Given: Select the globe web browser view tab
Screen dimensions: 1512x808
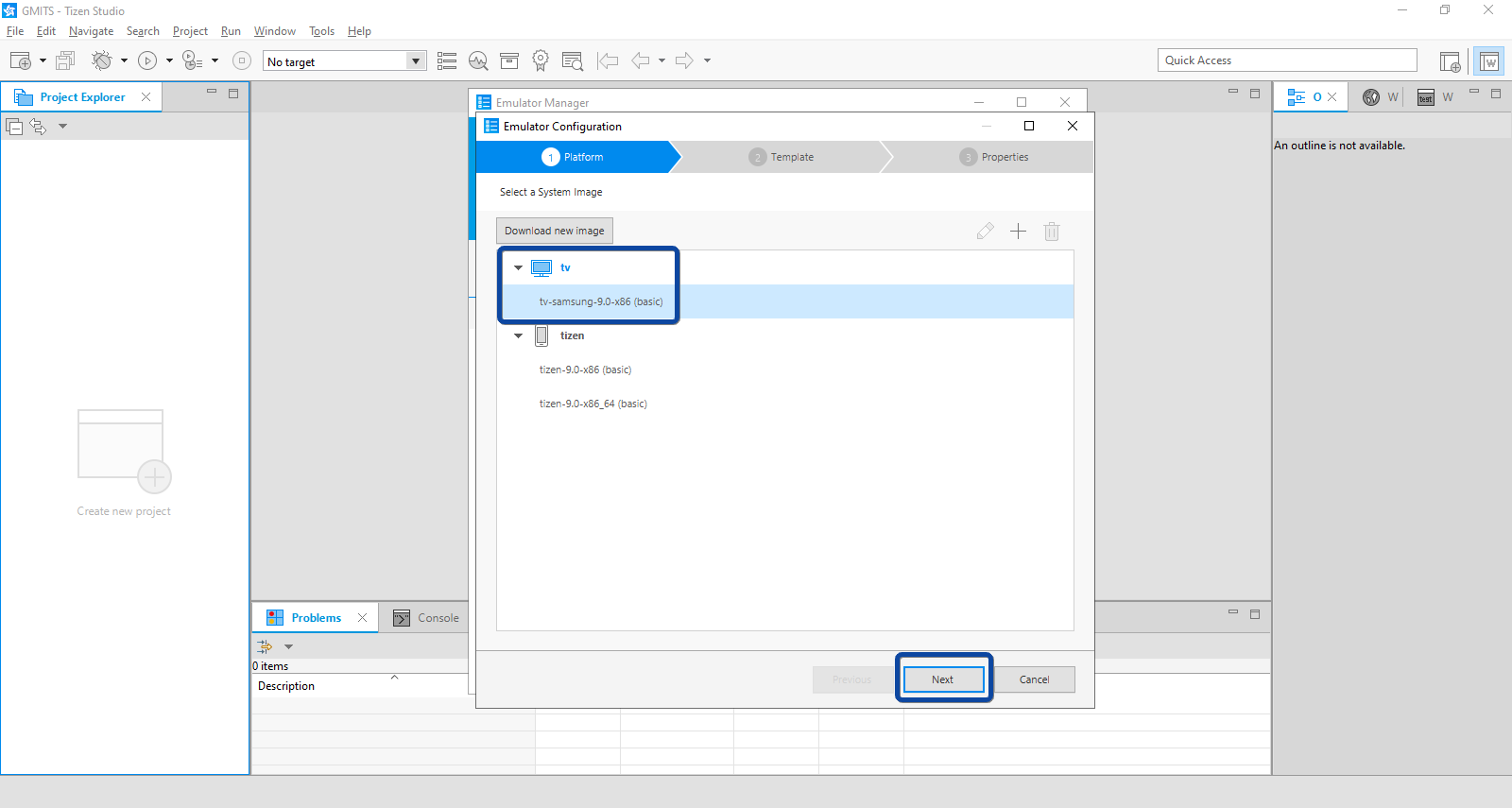Looking at the screenshot, I should click(1380, 97).
